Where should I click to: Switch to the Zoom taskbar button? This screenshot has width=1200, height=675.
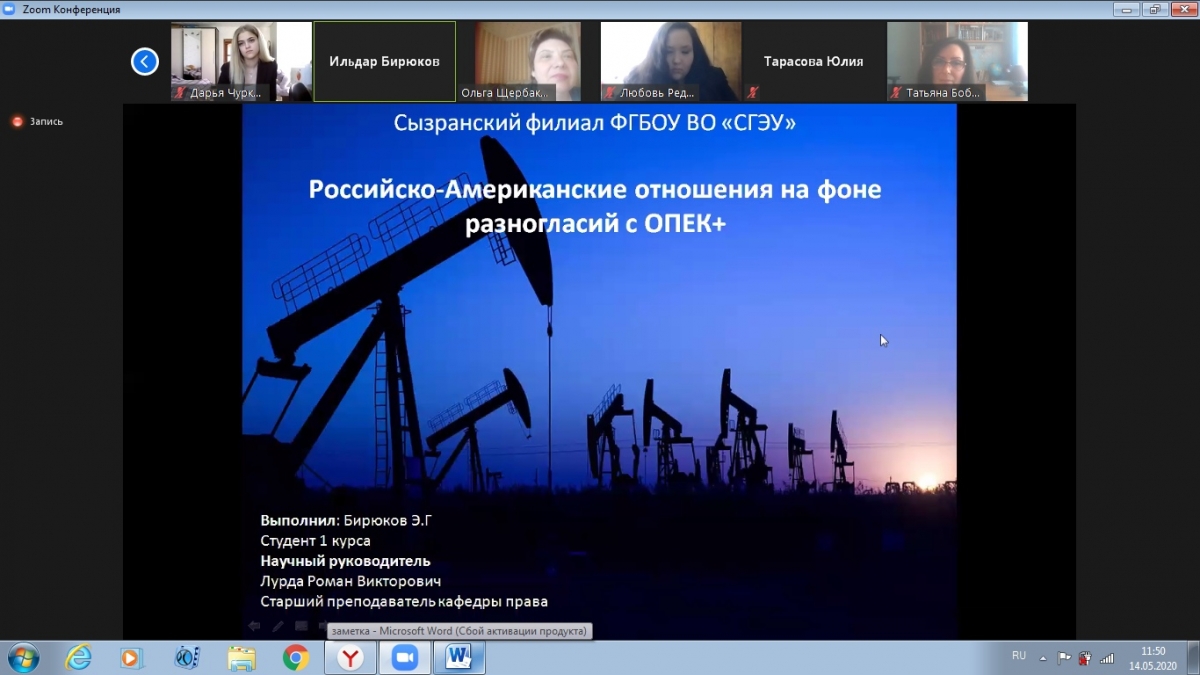[404, 657]
